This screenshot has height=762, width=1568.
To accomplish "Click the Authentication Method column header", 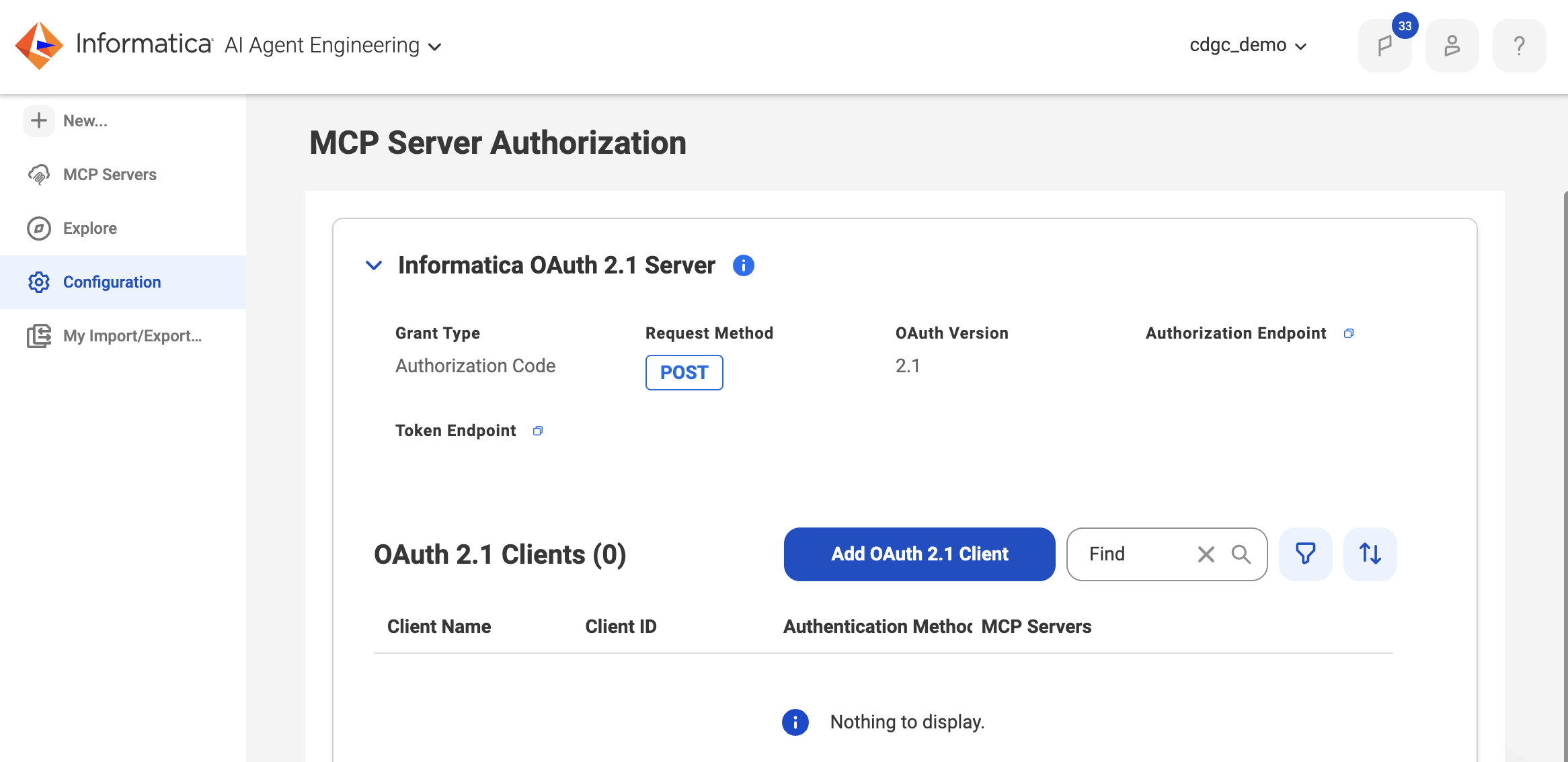I will click(877, 627).
